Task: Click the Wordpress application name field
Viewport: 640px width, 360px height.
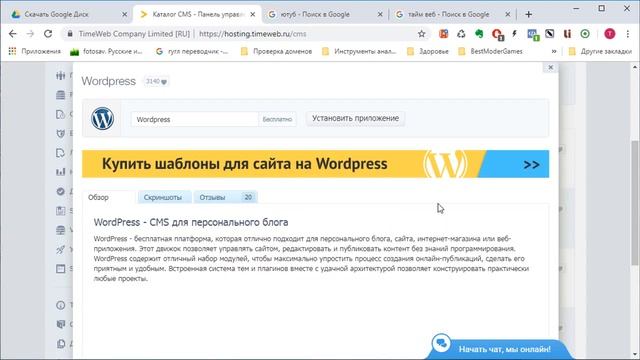Action: coord(195,120)
